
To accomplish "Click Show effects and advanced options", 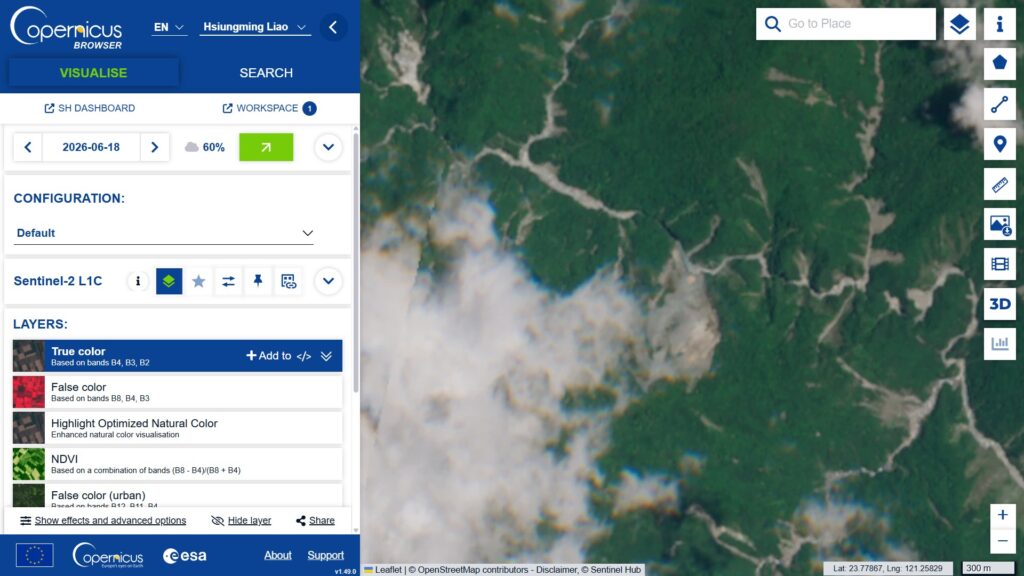I will click(103, 520).
